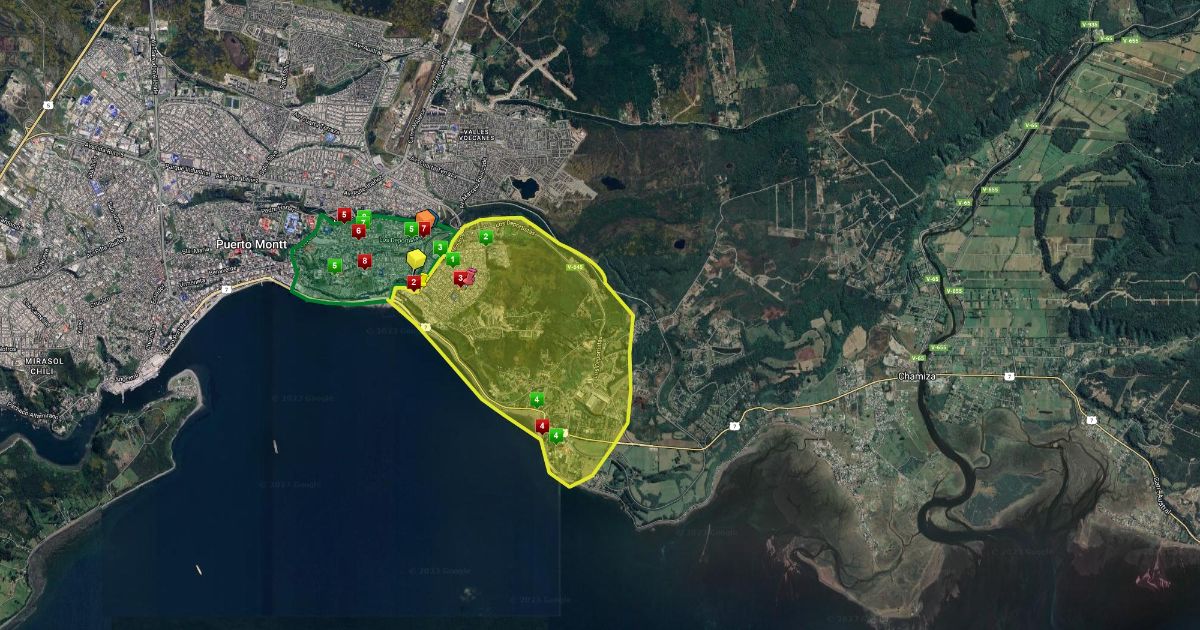Open the red marker numbered 3
The width and height of the screenshot is (1200, 630).
click(x=459, y=278)
